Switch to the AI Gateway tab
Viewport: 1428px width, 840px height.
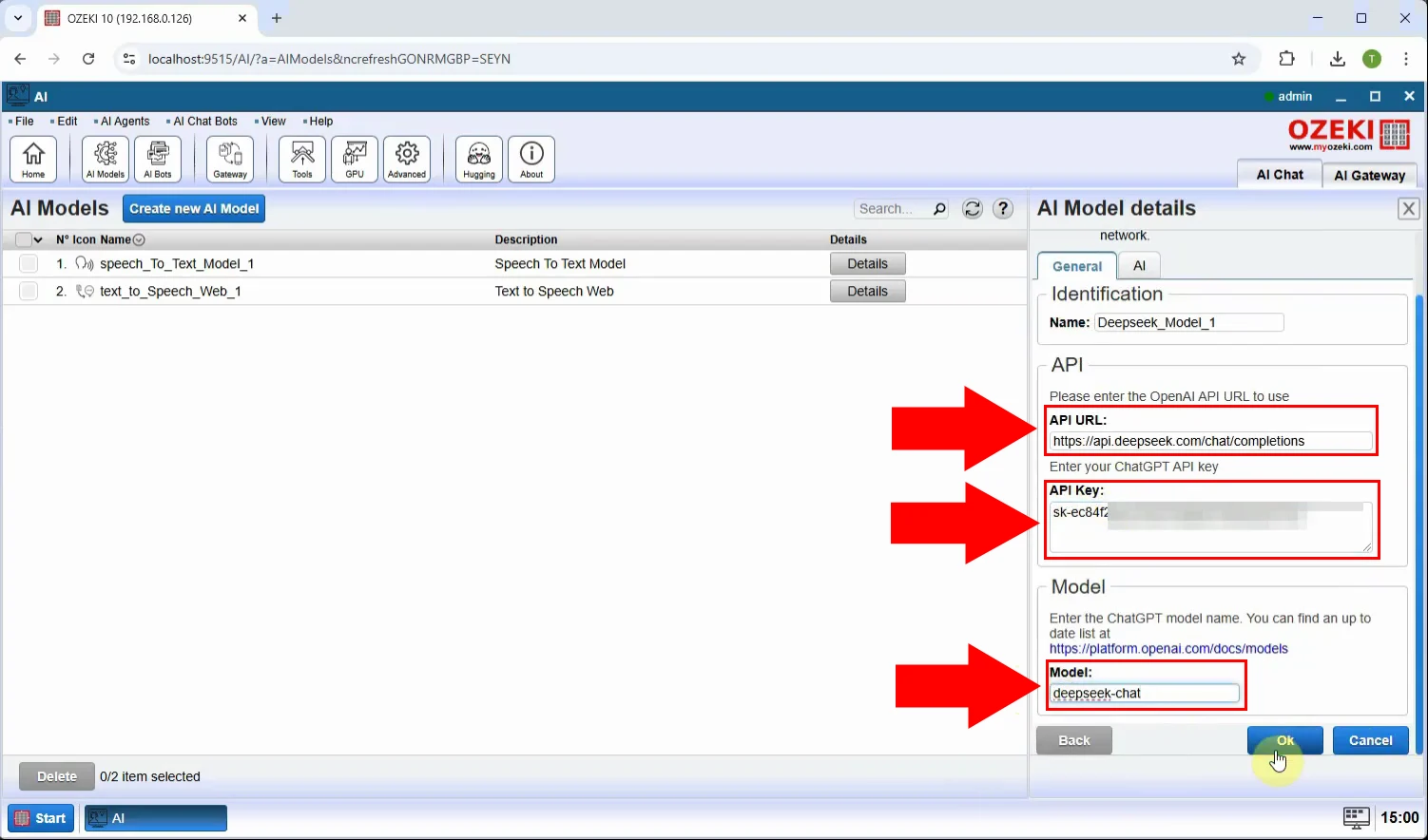[x=1369, y=175]
